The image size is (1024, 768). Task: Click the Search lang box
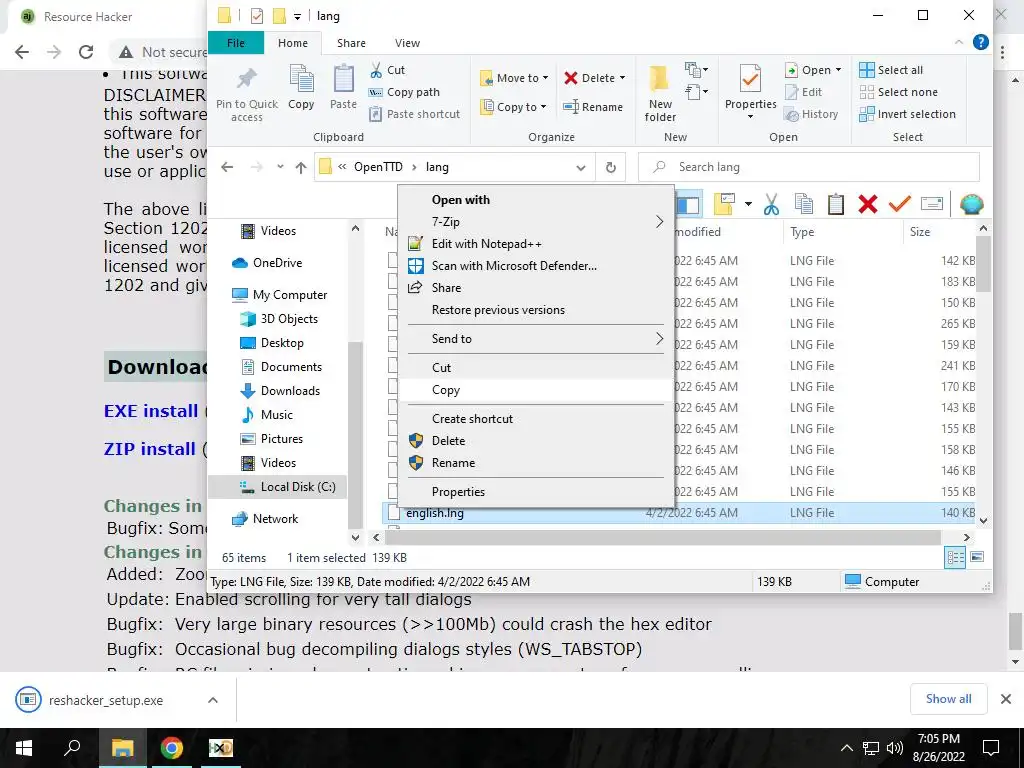click(808, 167)
